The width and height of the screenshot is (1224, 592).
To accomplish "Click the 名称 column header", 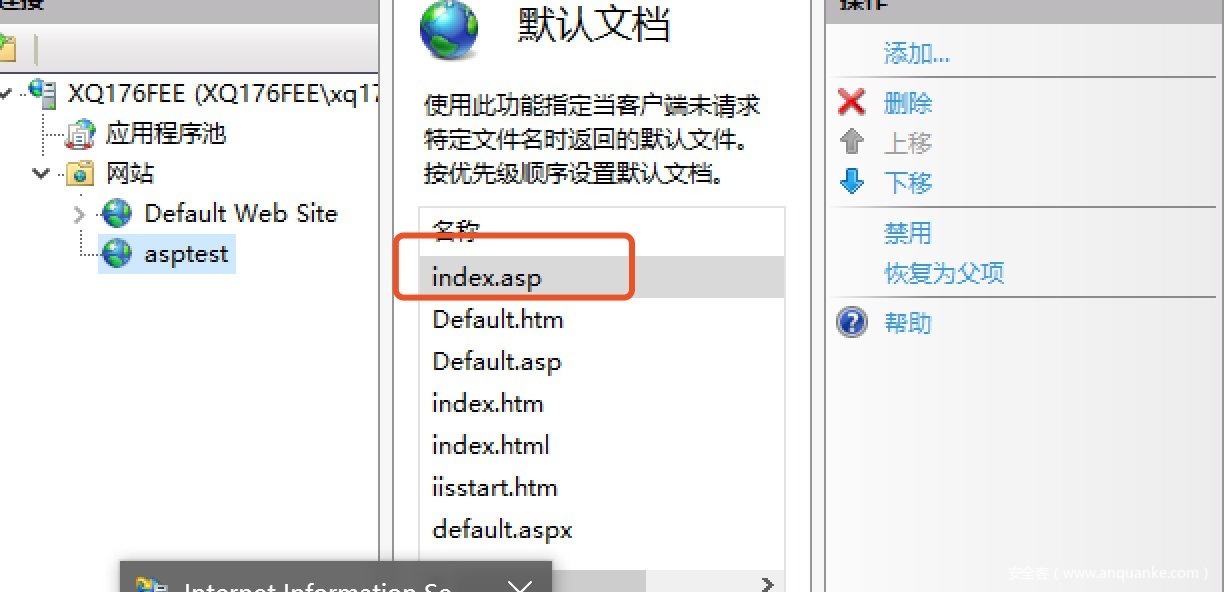I will pyautogui.click(x=456, y=232).
